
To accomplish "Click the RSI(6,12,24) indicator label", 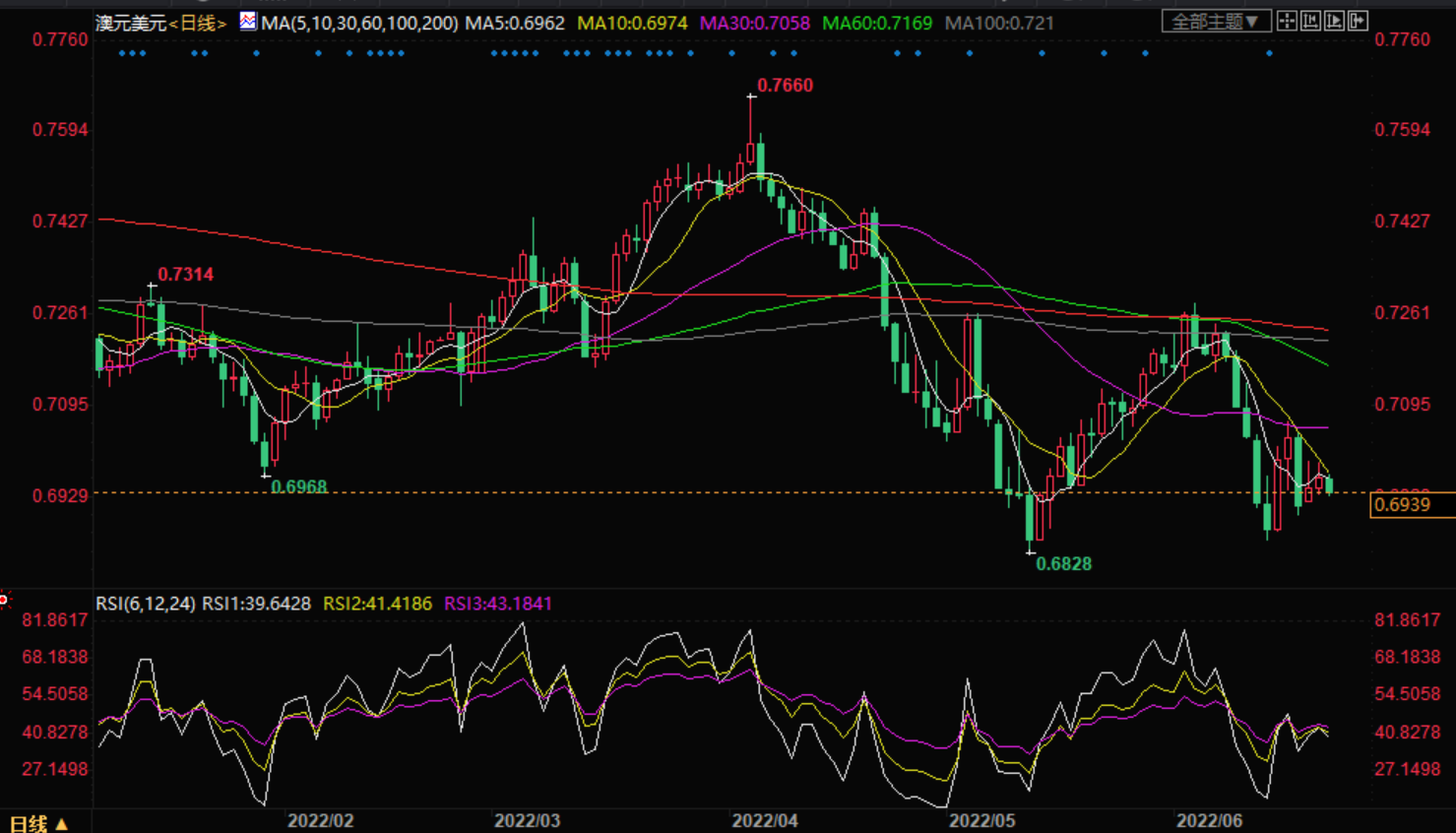I will tap(145, 604).
